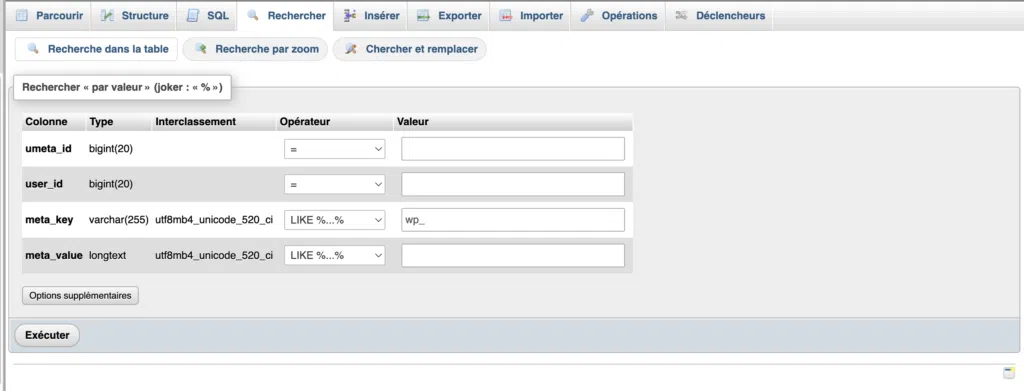
Task: Switch to the Structure tab
Action: [x=134, y=16]
